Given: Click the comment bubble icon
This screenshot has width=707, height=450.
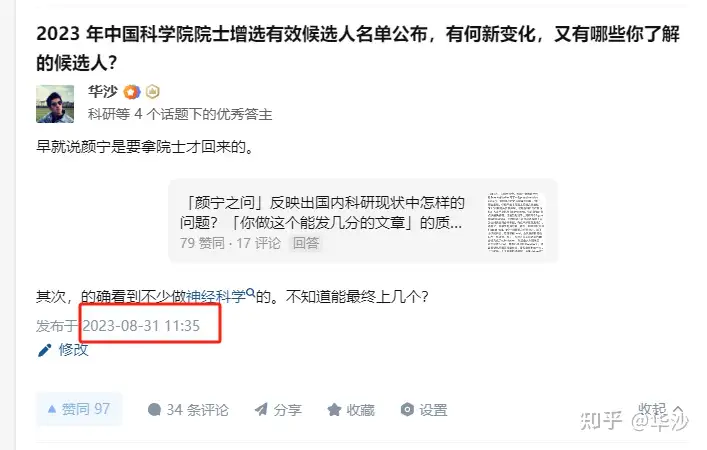Looking at the screenshot, I should [x=154, y=409].
